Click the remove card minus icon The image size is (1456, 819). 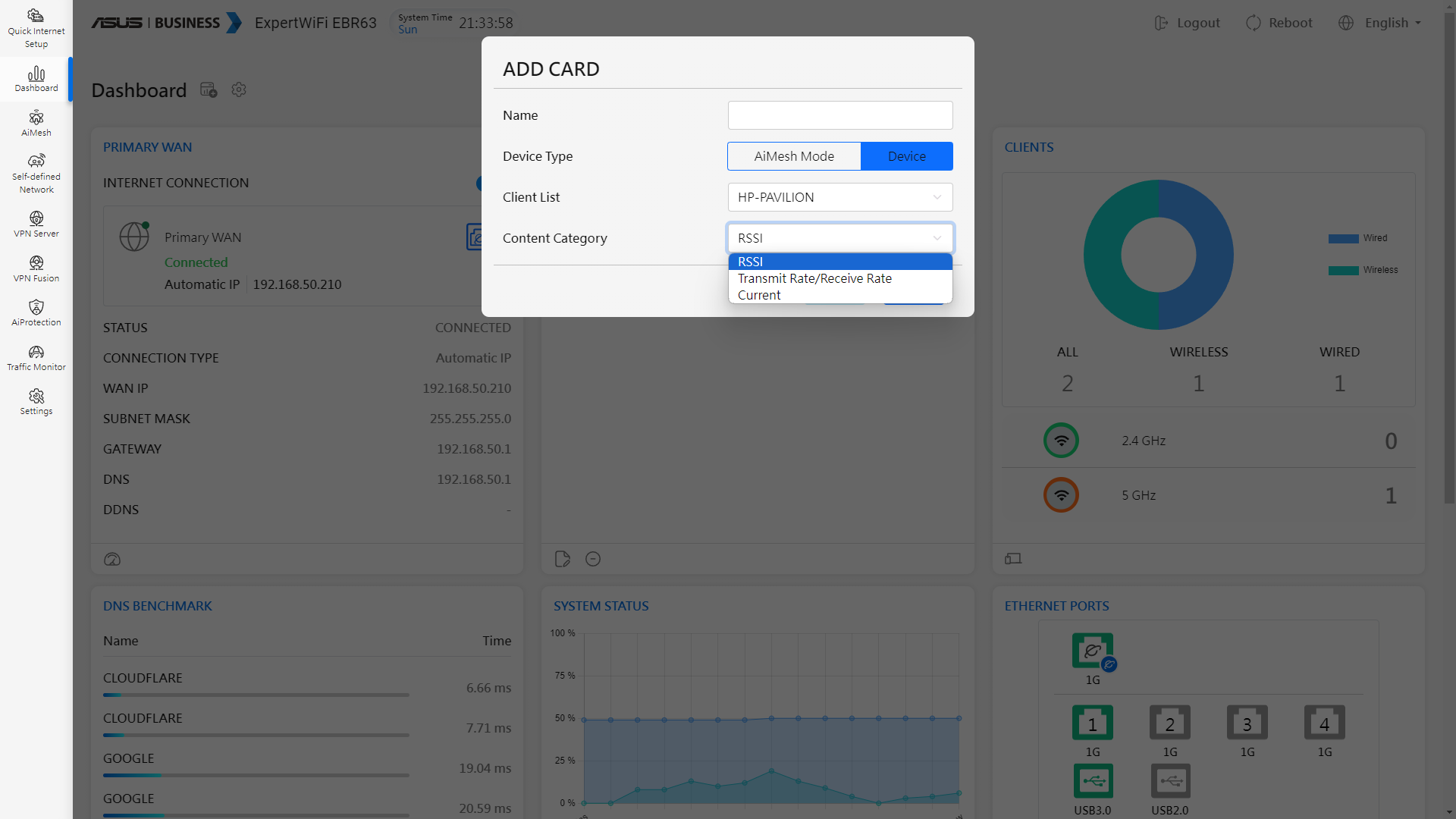tap(593, 559)
